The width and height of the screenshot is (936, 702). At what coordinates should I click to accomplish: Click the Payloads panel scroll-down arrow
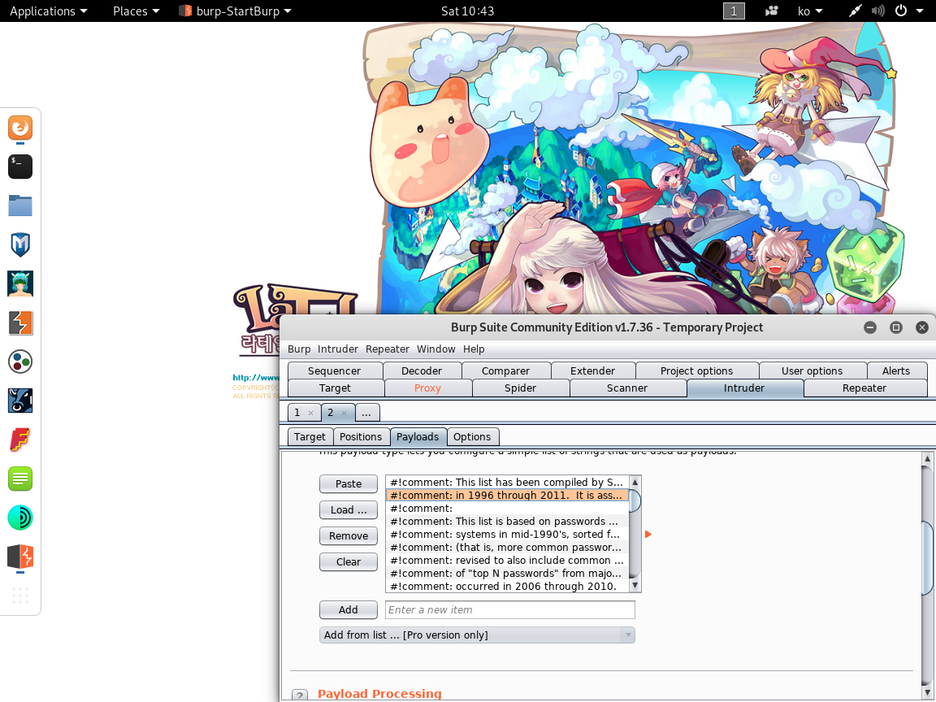[927, 694]
